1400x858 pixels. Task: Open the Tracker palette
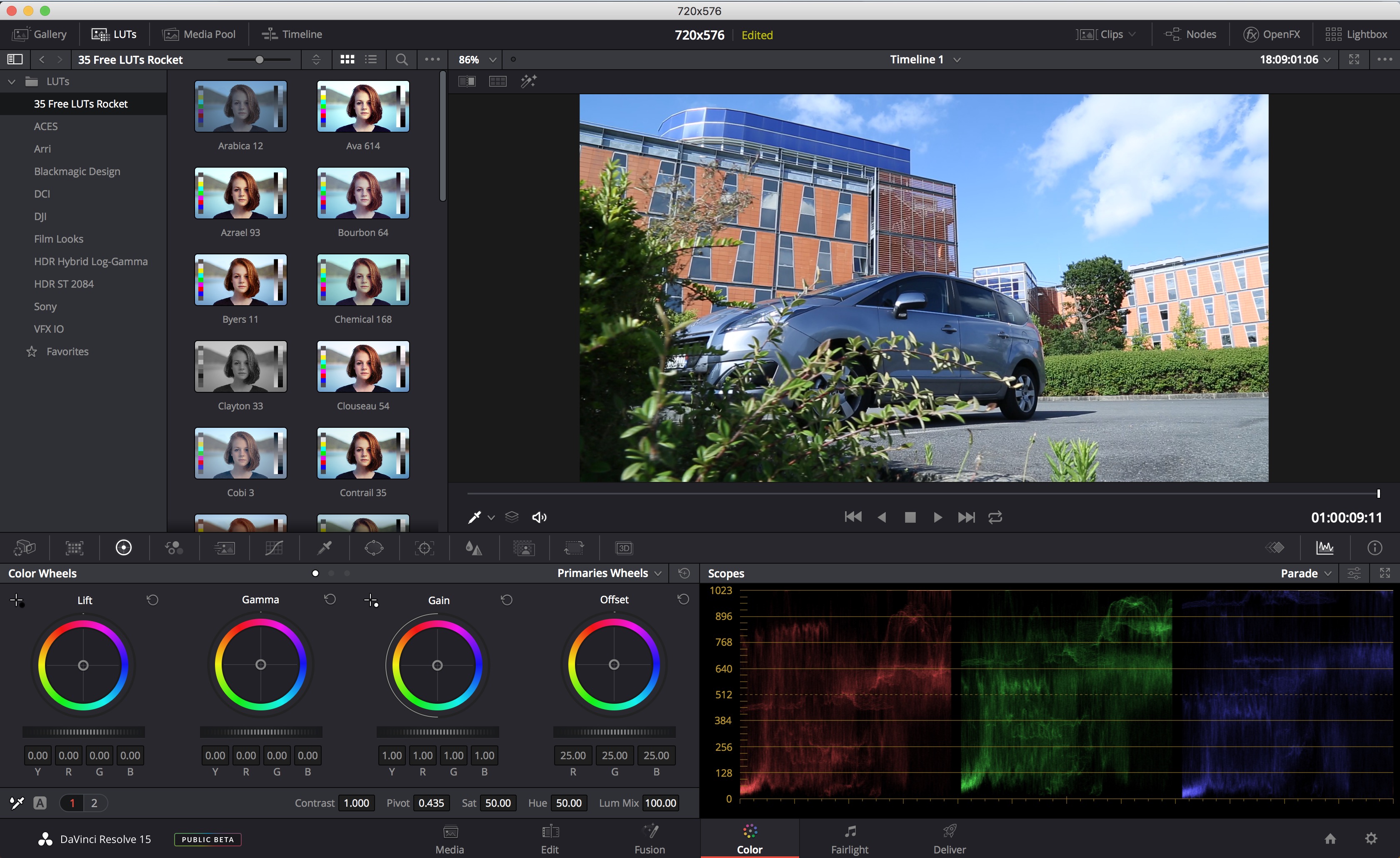tap(424, 547)
